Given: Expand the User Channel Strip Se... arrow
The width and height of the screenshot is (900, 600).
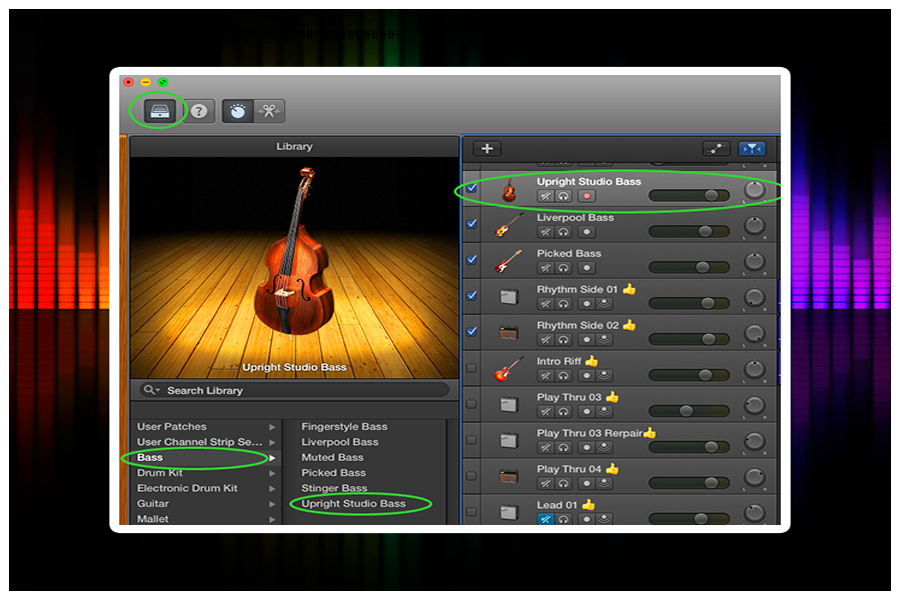Looking at the screenshot, I should point(272,443).
